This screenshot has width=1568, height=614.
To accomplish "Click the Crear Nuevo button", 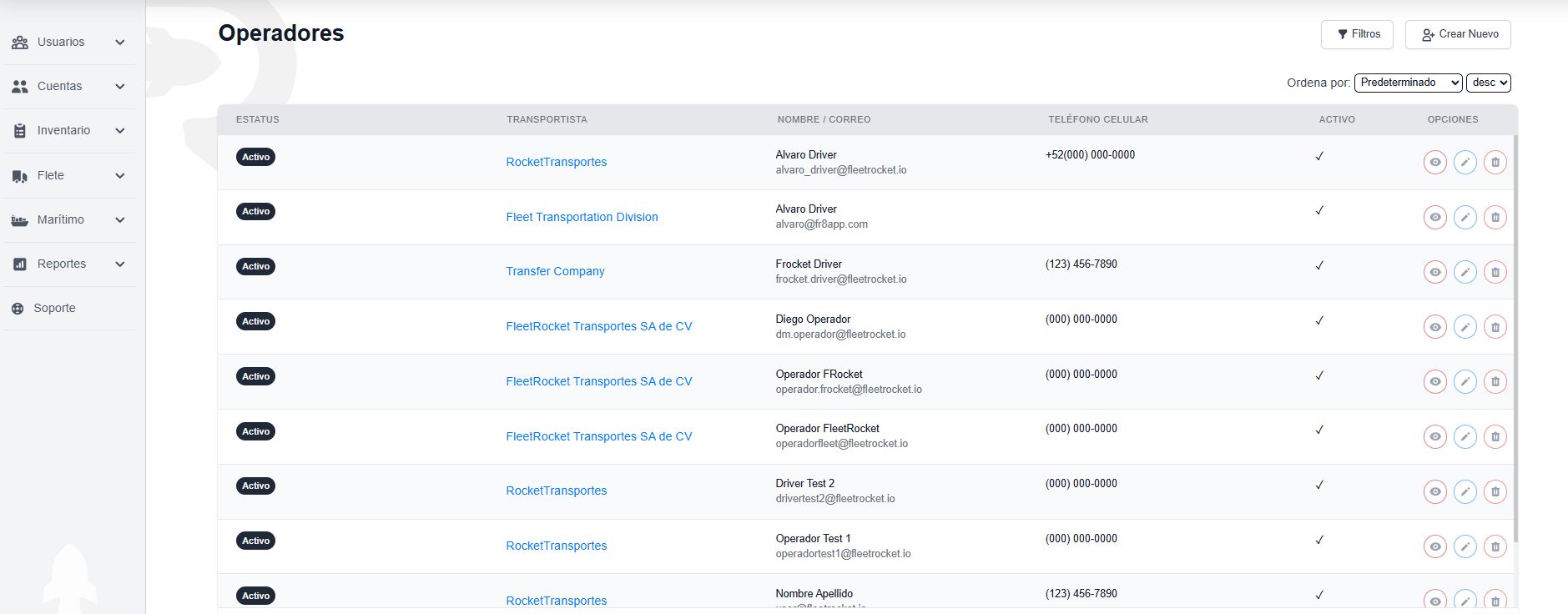I will (1458, 34).
